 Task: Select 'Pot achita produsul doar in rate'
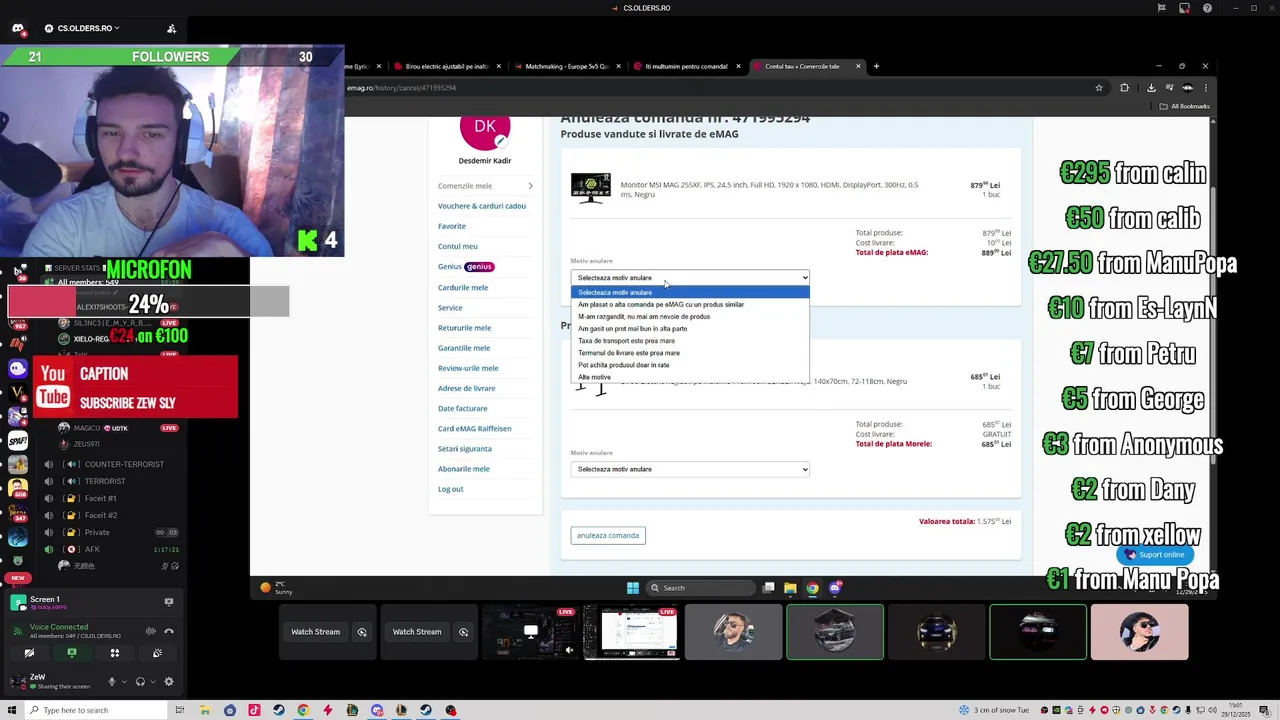(690, 365)
